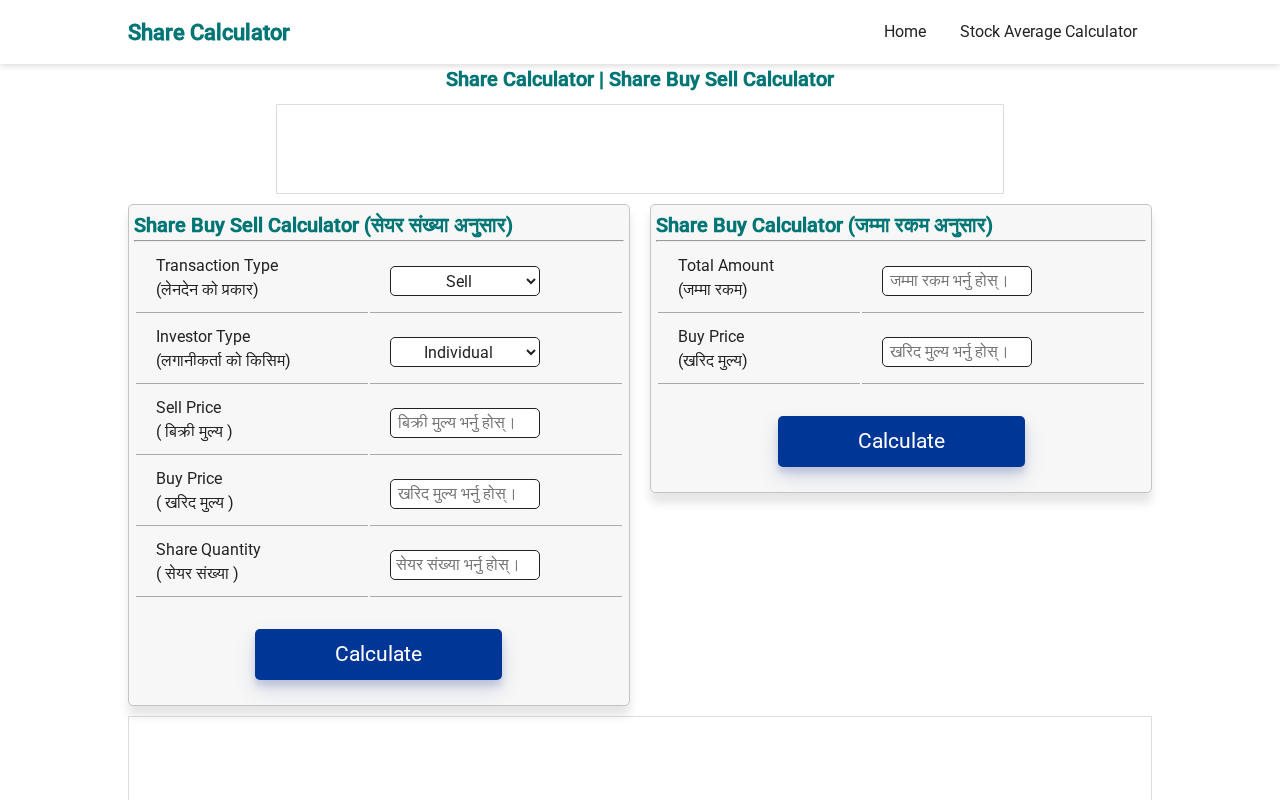Expand the Investor Type dropdown
1280x800 pixels.
[x=465, y=352]
